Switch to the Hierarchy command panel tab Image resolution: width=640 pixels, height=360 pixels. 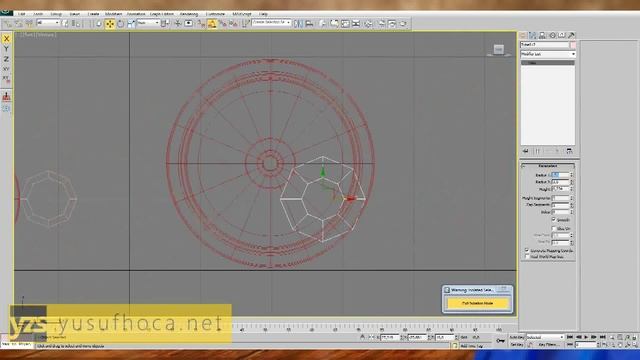542,36
